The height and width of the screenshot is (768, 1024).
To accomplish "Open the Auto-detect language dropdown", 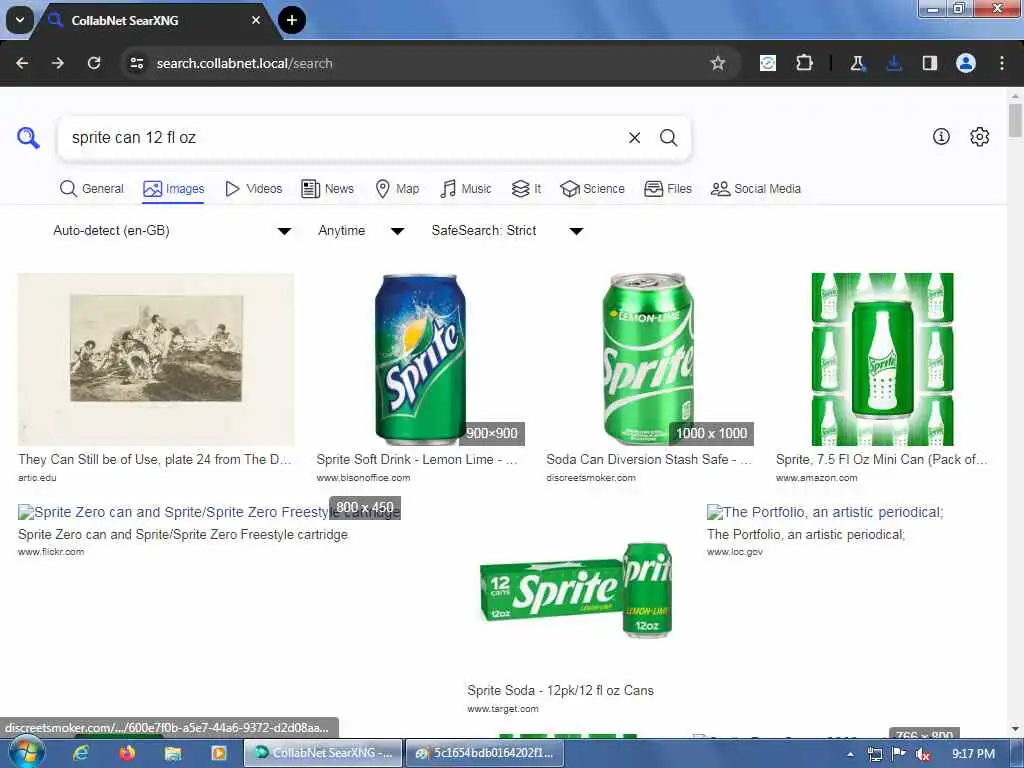I will 172,231.
